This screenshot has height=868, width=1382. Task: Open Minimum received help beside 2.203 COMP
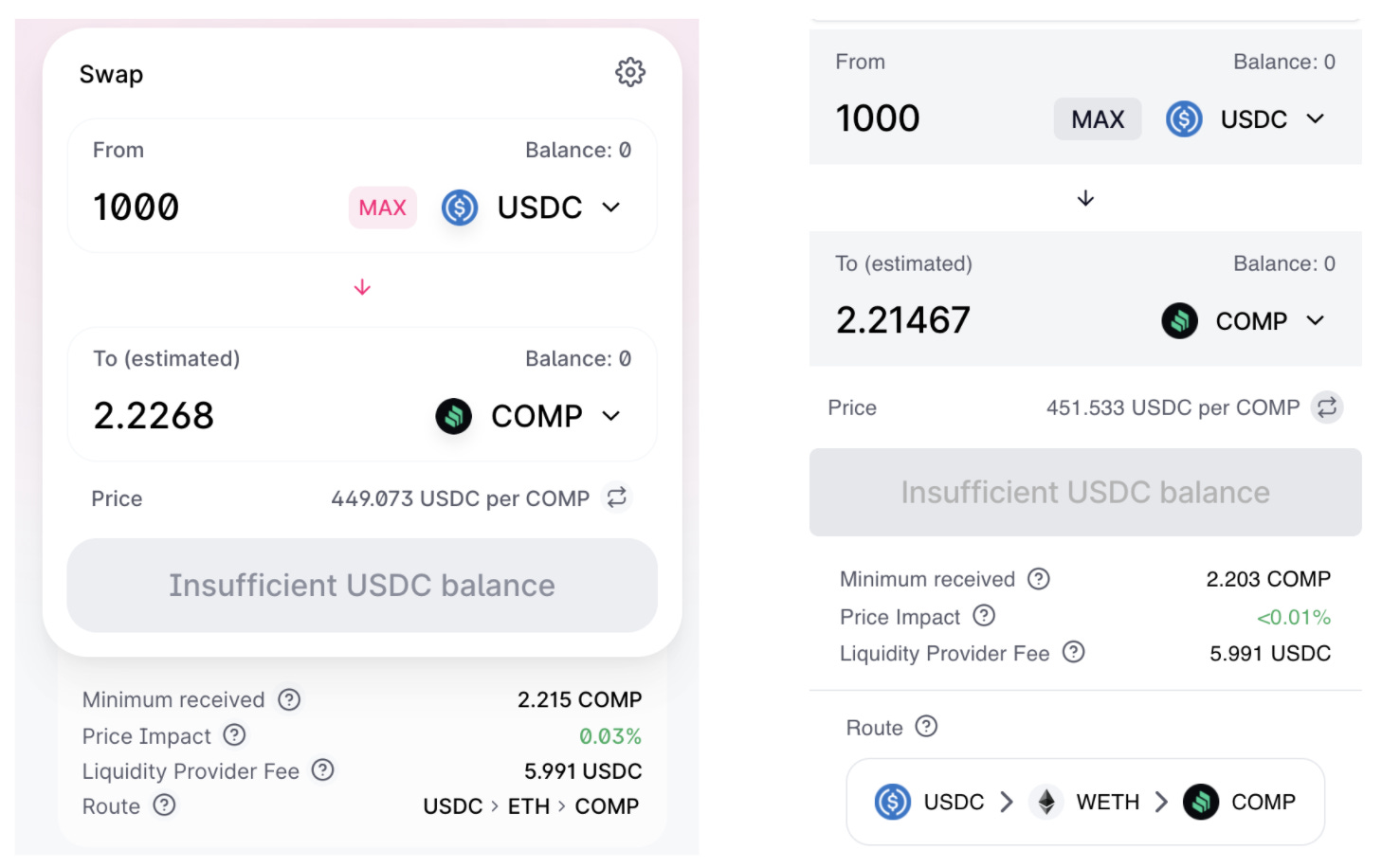(x=1039, y=579)
